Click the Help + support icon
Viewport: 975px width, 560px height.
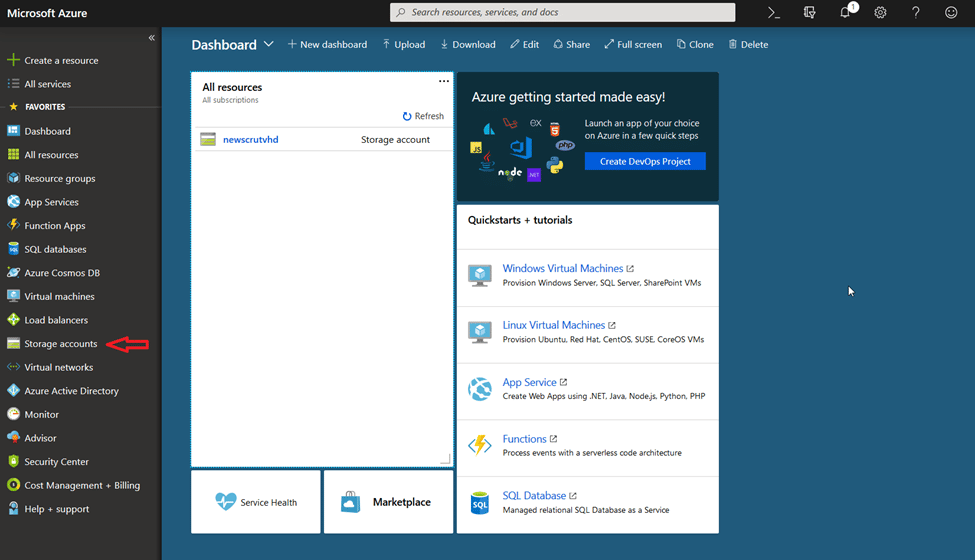[13, 508]
